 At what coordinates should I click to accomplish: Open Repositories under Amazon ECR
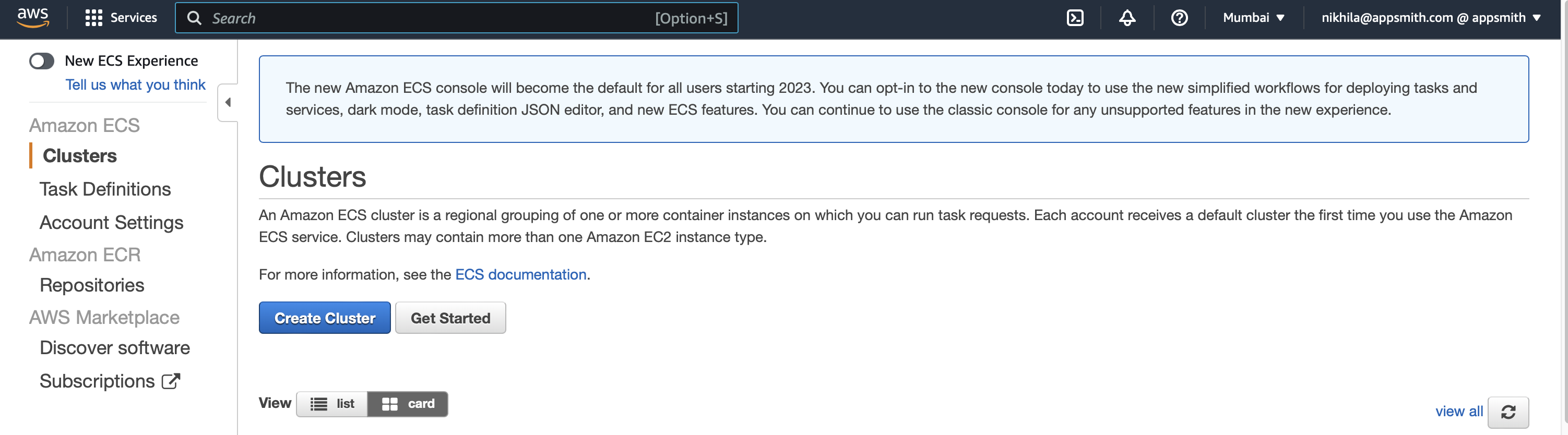(92, 285)
